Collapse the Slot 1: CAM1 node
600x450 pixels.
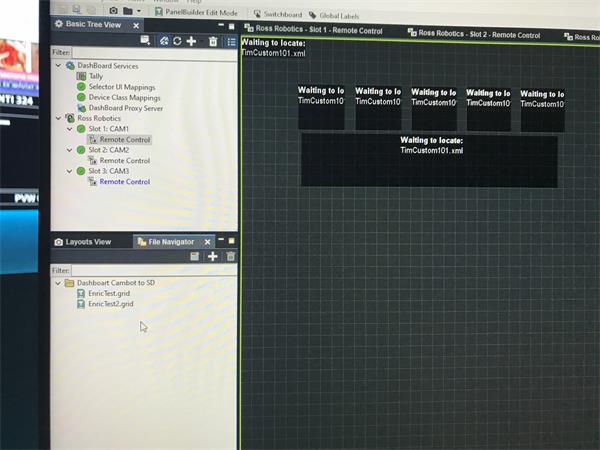click(69, 129)
